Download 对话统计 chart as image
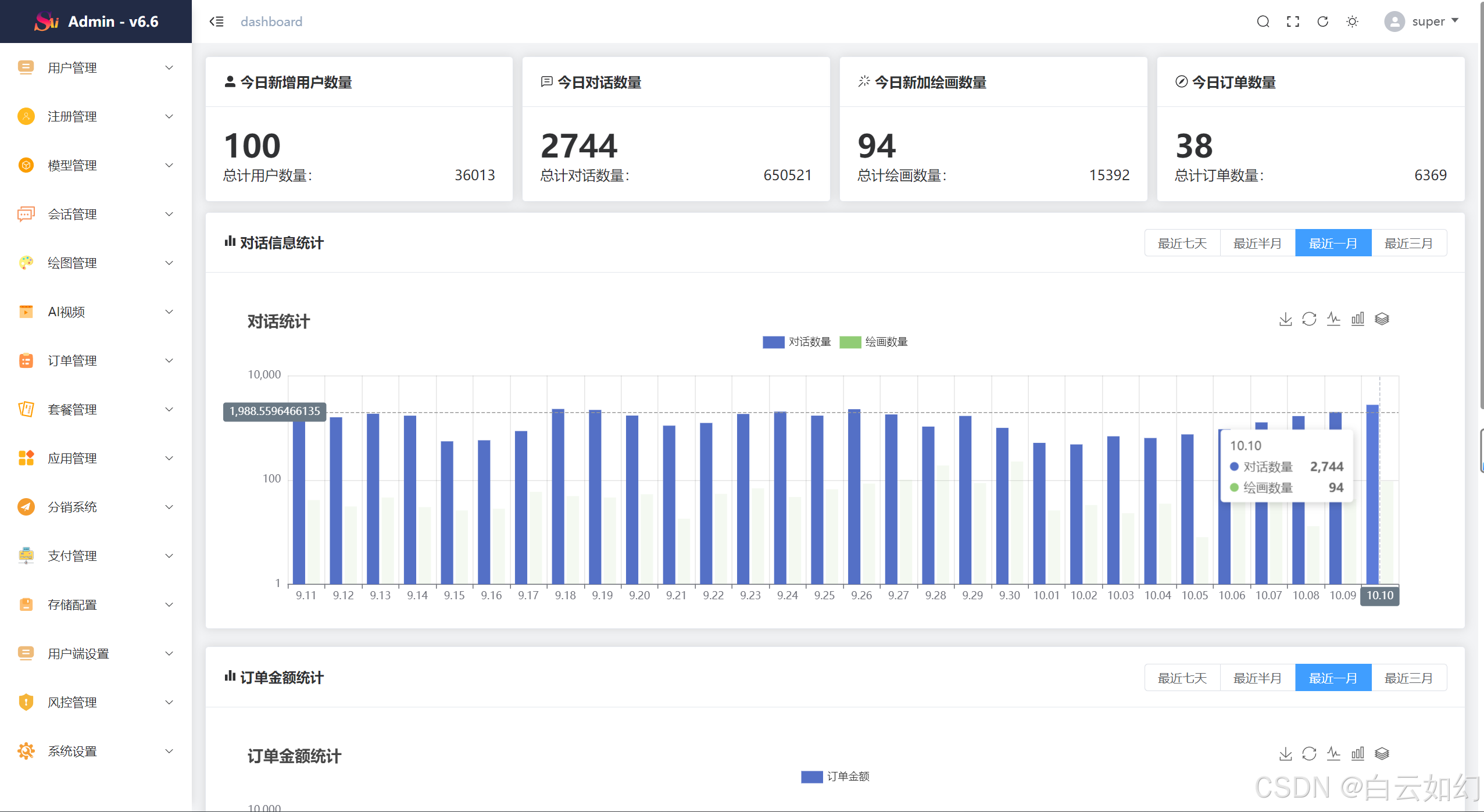This screenshot has height=812, width=1484. tap(1285, 319)
